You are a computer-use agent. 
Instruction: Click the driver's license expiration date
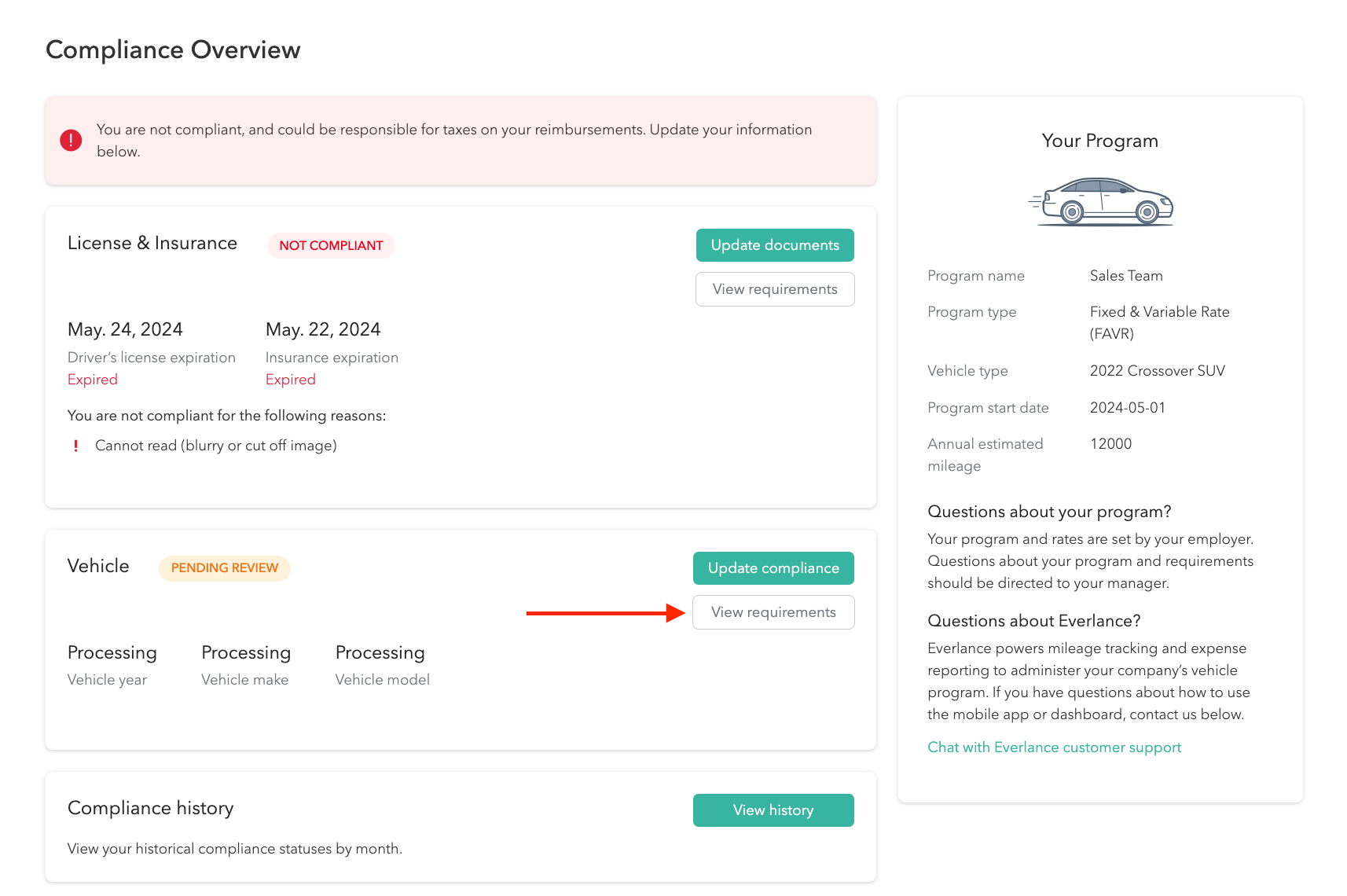[125, 329]
